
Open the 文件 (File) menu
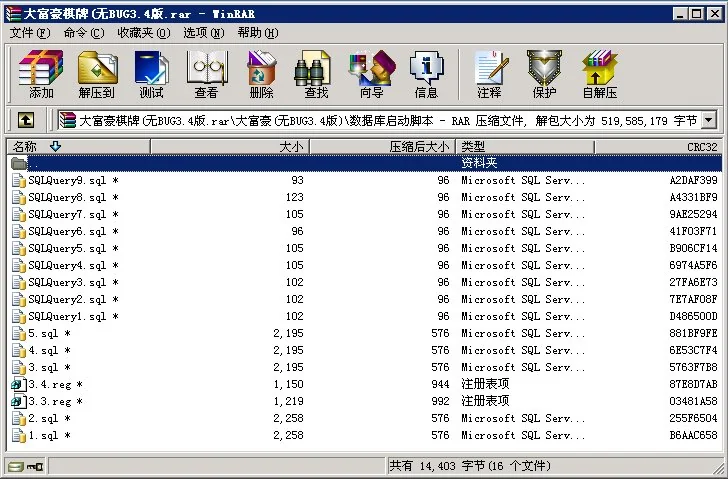[x=27, y=33]
